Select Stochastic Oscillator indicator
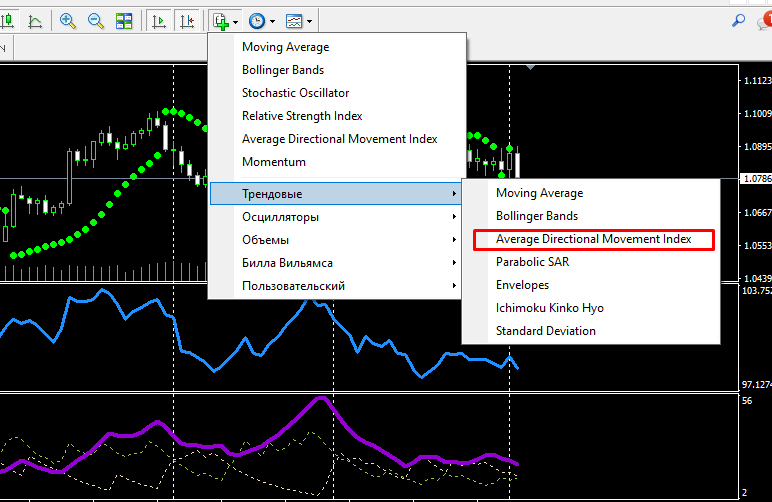The height and width of the screenshot is (502, 772). pyautogui.click(x=337, y=93)
